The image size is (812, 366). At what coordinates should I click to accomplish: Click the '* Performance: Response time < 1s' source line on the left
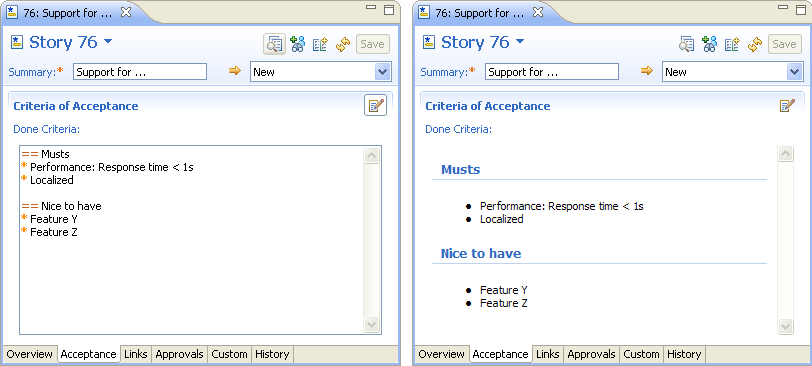tap(107, 167)
